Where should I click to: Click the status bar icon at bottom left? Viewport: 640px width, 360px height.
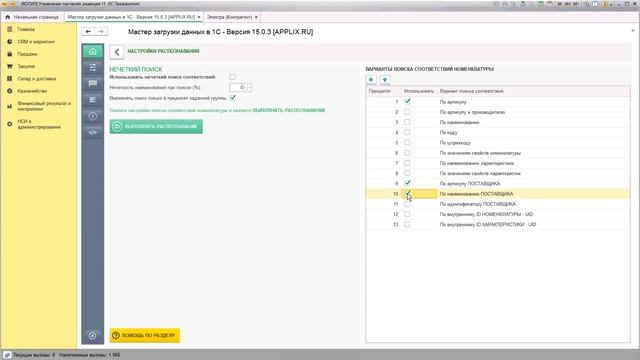(x=7, y=355)
